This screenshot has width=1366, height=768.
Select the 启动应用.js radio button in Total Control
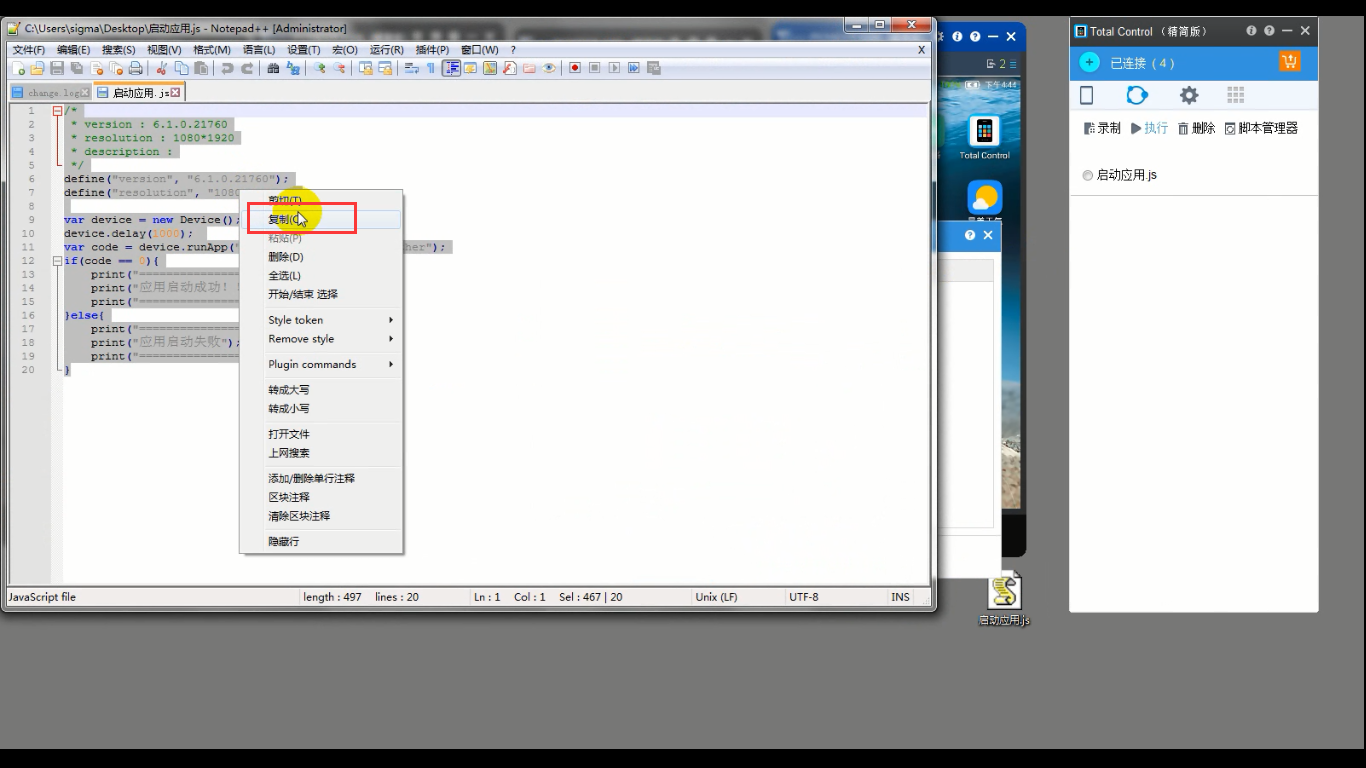pos(1088,175)
